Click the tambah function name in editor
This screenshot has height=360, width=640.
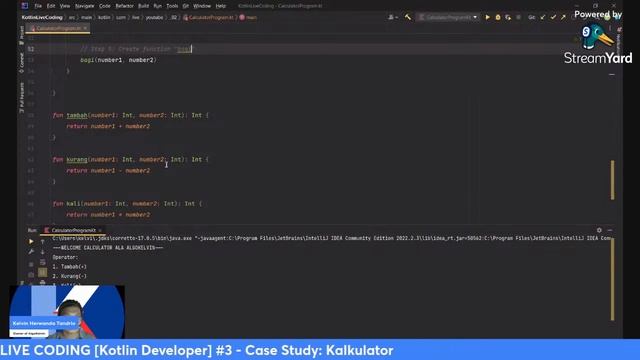tap(77, 116)
